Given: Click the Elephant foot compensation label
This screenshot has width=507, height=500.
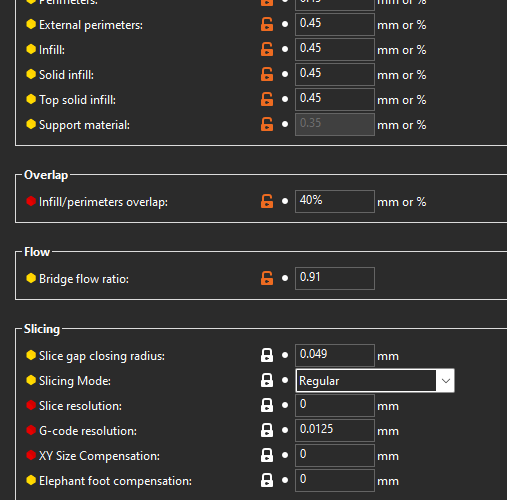Looking at the screenshot, I should [115, 481].
